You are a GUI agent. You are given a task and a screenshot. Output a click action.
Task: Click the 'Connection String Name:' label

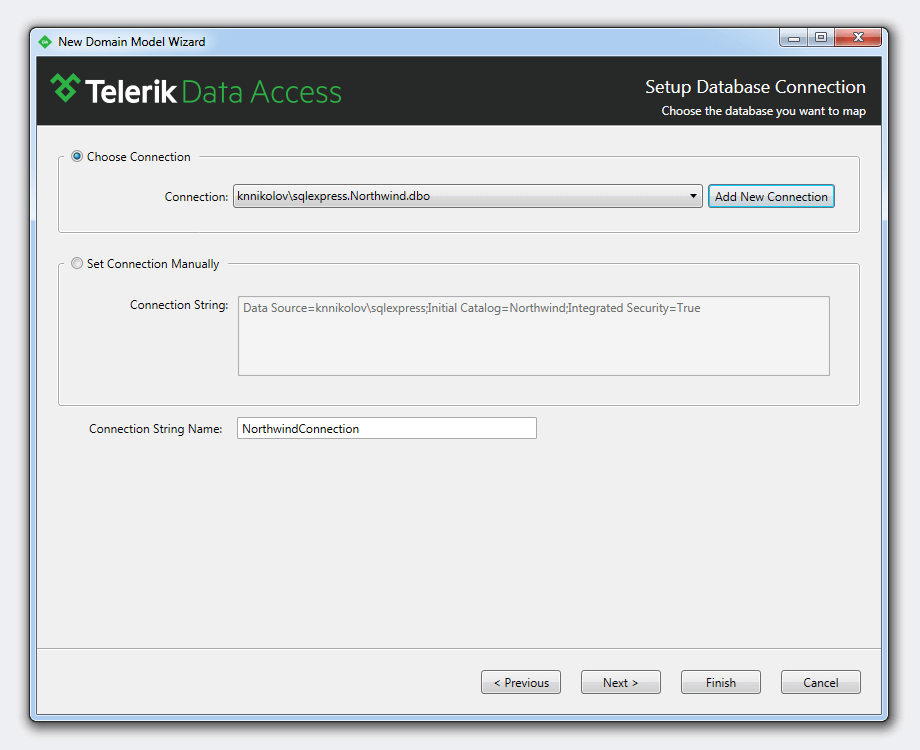(155, 429)
